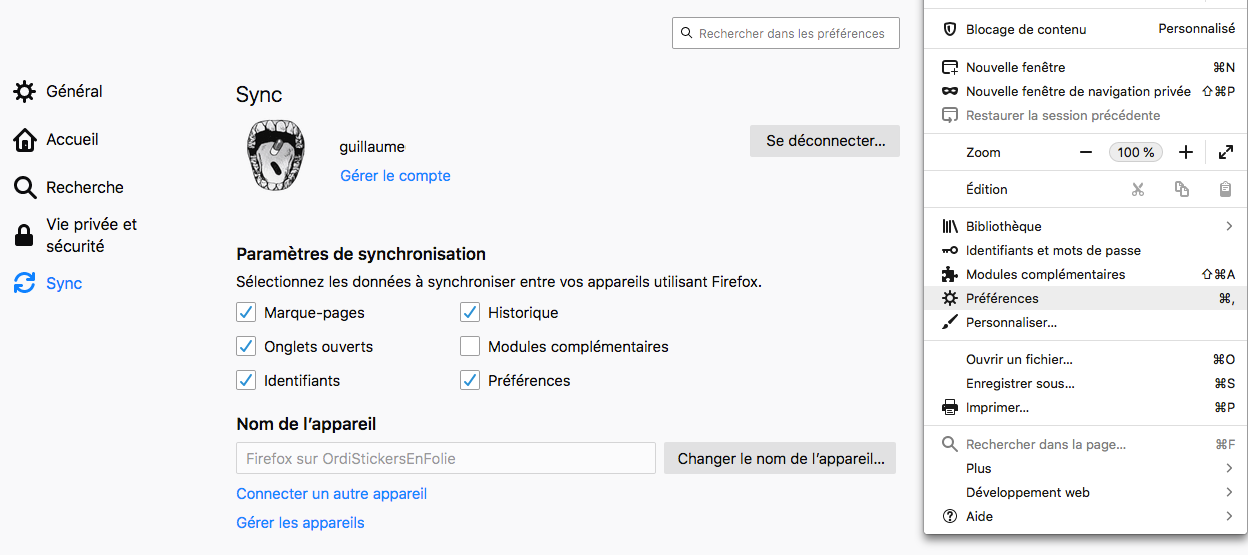Click the Se déconnecter button

pos(825,141)
